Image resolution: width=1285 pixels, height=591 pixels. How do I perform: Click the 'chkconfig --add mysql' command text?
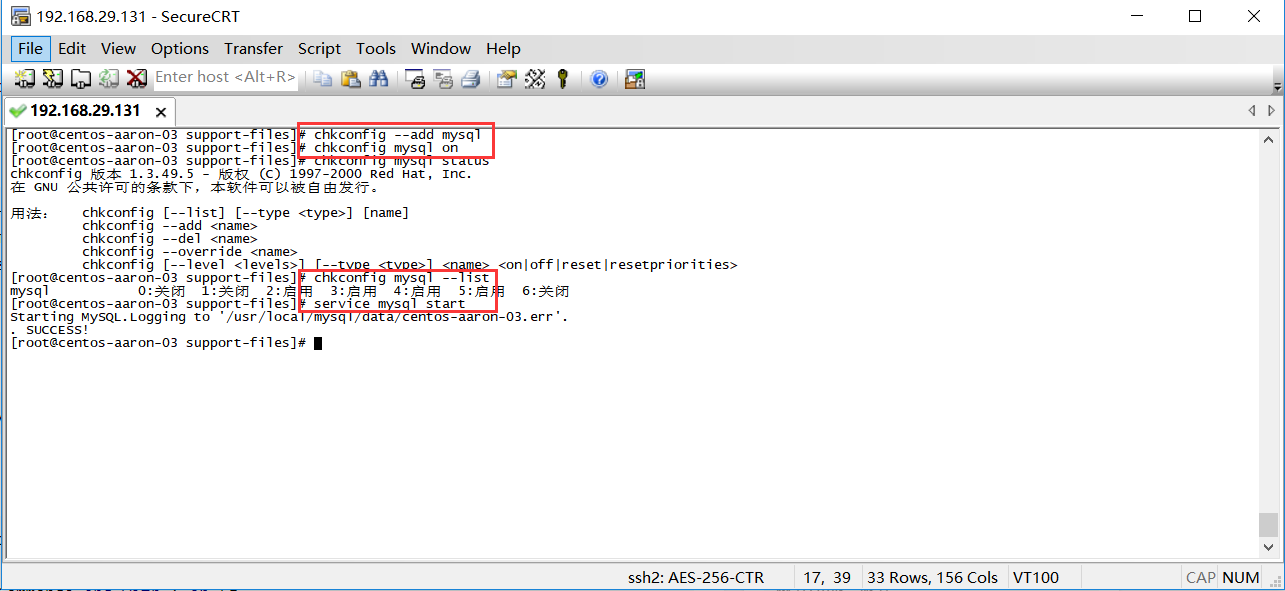tap(398, 135)
